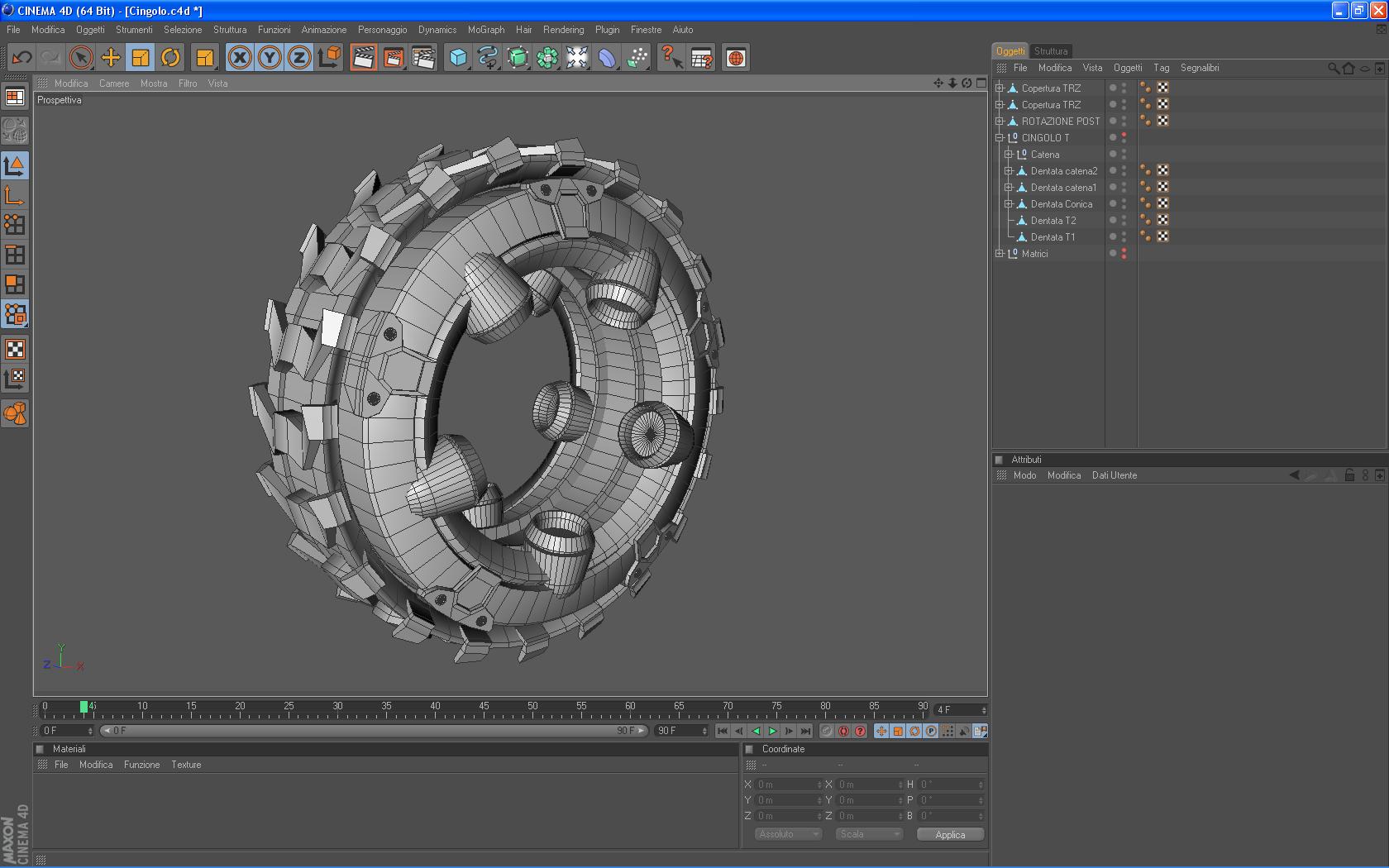Image resolution: width=1389 pixels, height=868 pixels.
Task: Open the MoGraph menu
Action: tap(485, 30)
